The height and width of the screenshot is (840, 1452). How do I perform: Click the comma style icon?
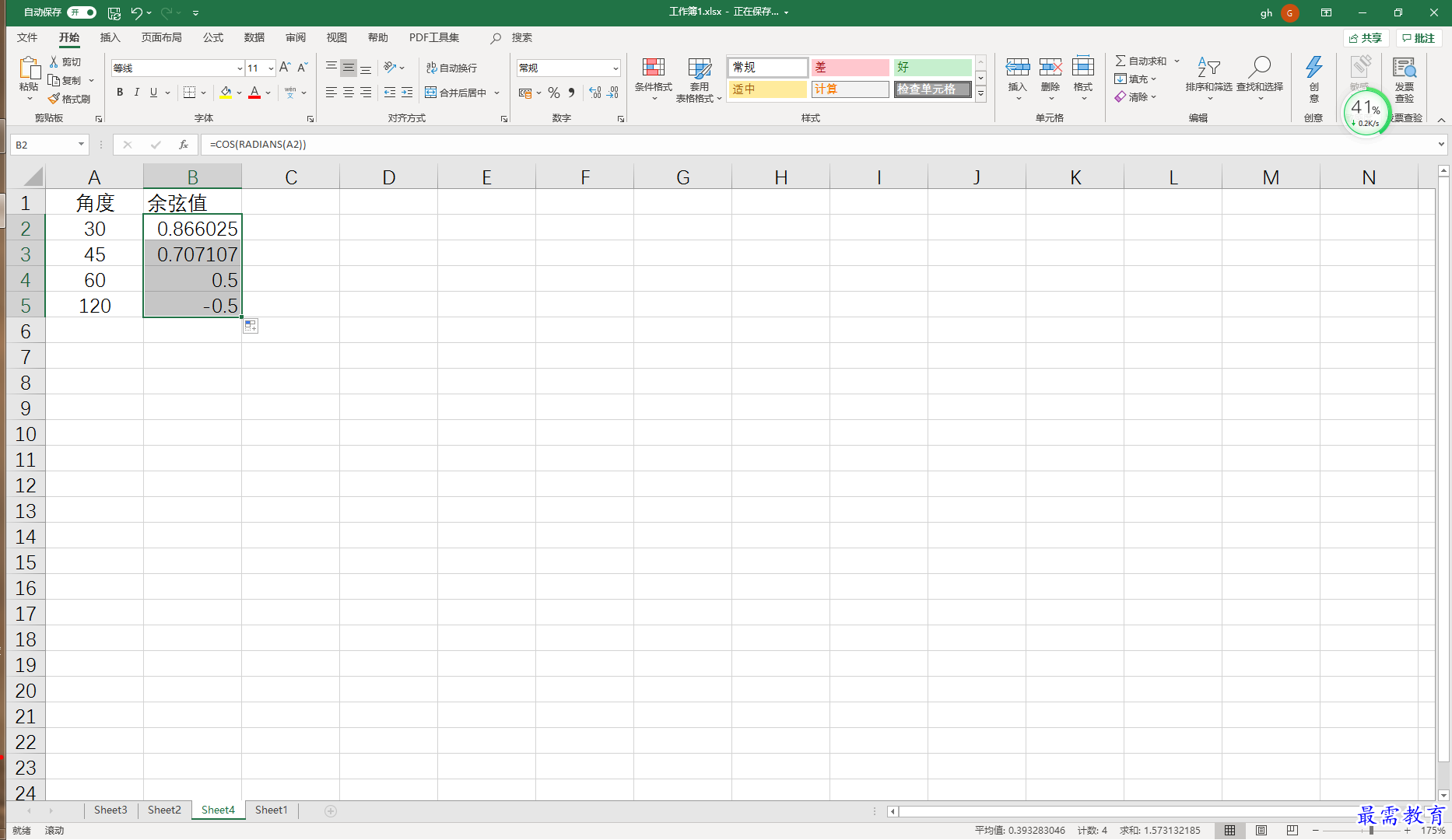tap(572, 93)
